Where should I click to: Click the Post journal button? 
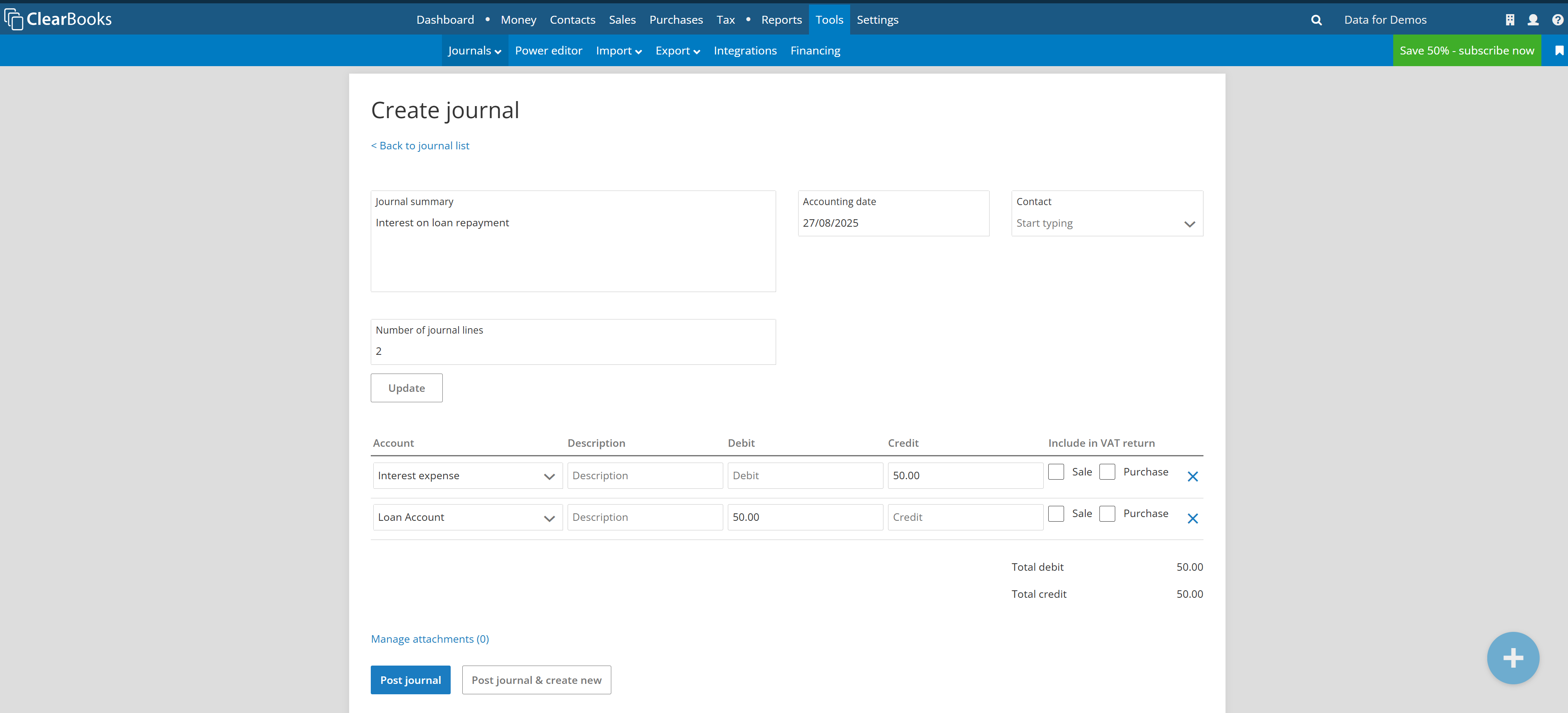410,680
